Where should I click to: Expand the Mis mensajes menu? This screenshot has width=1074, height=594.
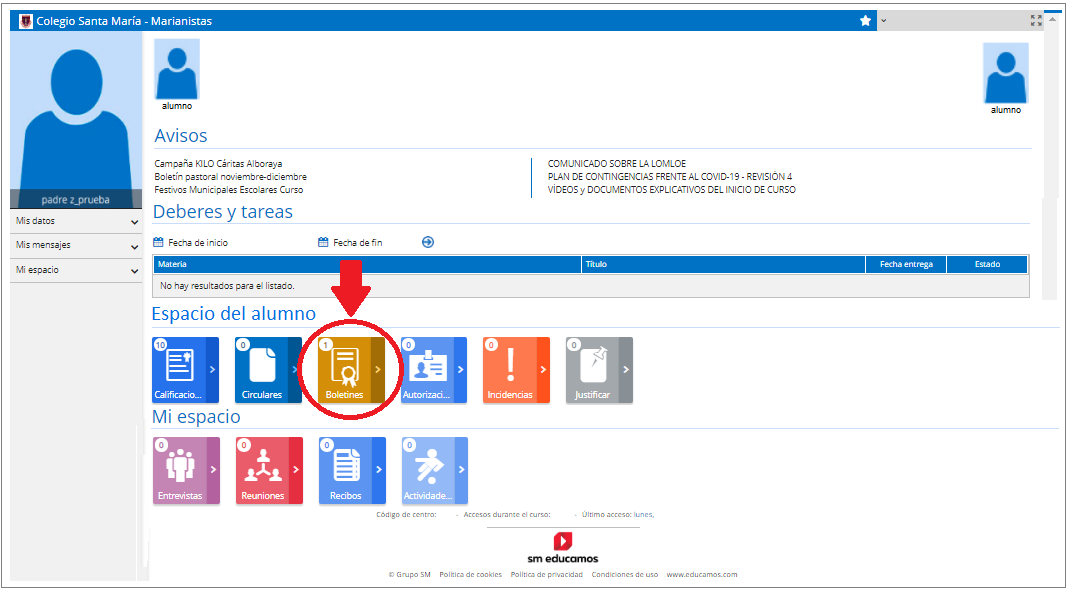pos(76,245)
